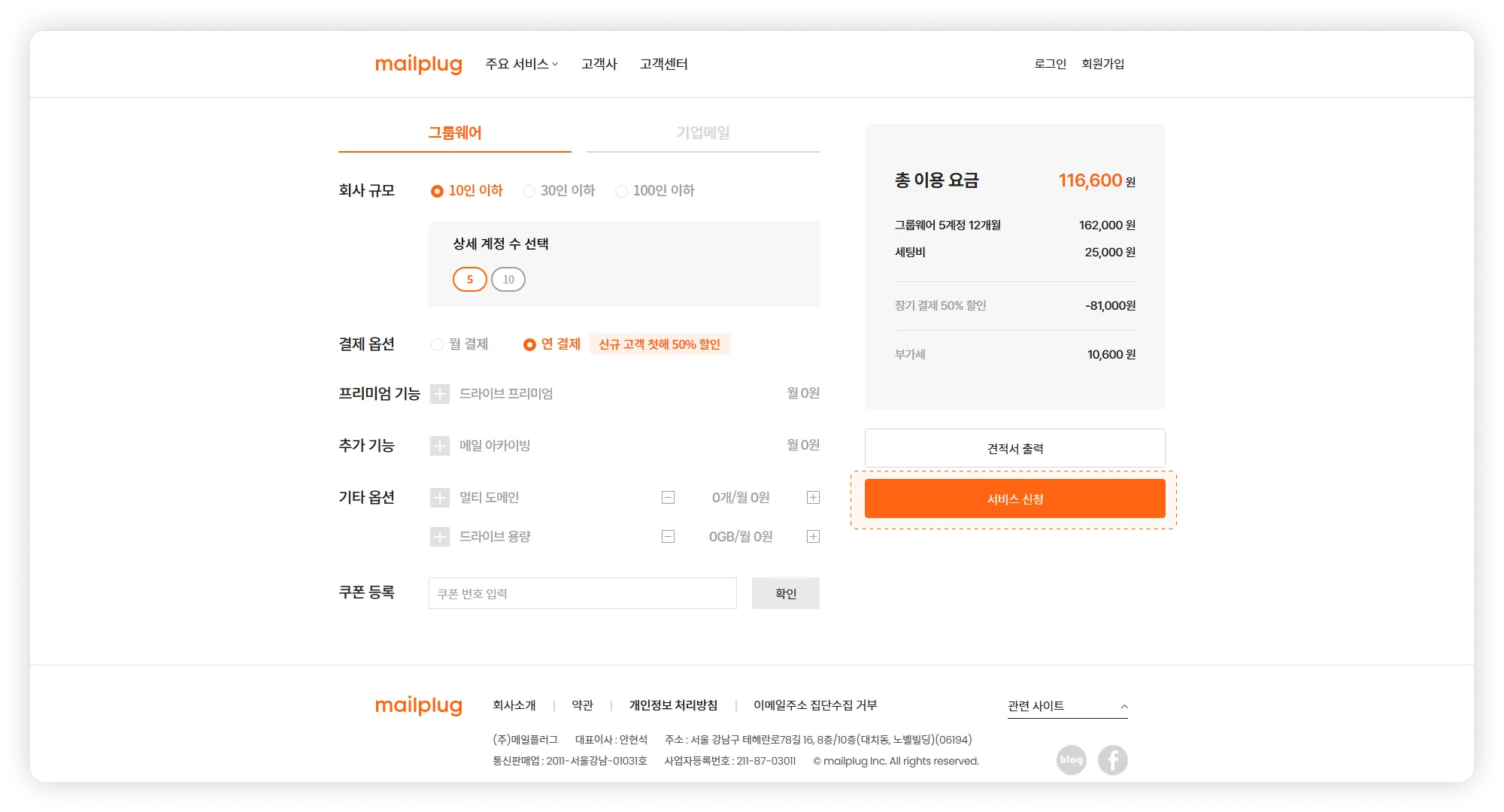Select the 30인 이하 company size

(x=529, y=192)
